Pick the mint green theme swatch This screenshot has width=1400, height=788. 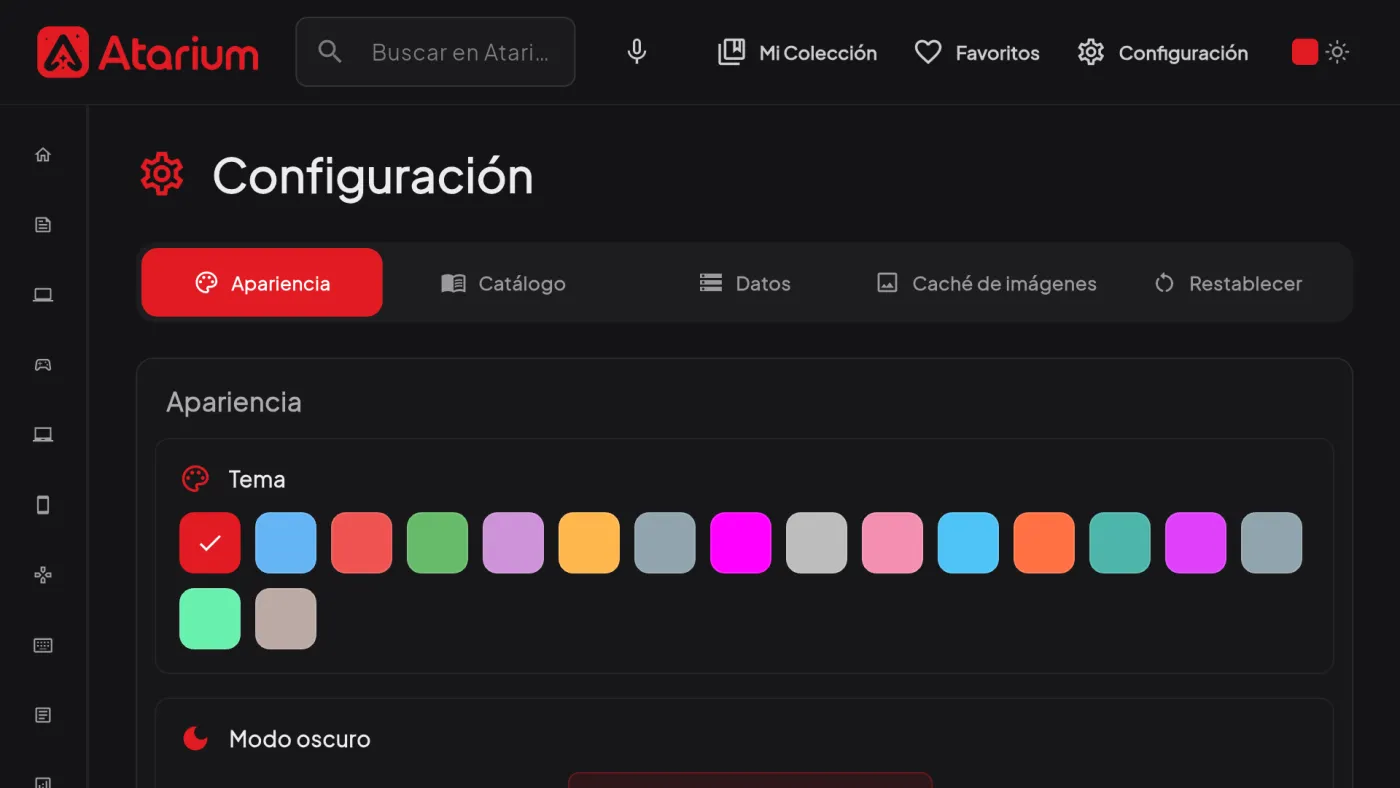pyautogui.click(x=210, y=619)
